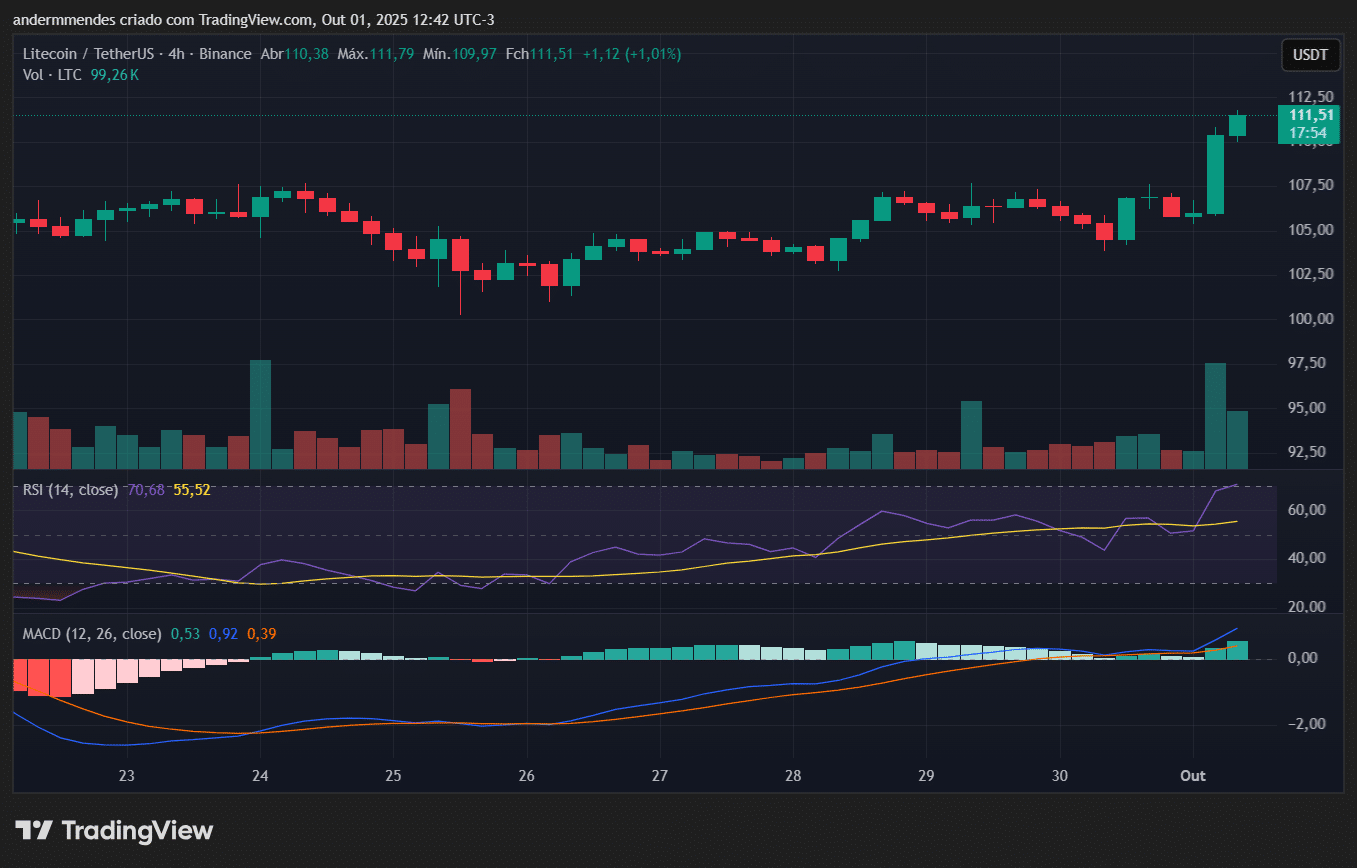The height and width of the screenshot is (868, 1357).
Task: Click the green 111,51 current price tag
Action: click(x=1309, y=115)
